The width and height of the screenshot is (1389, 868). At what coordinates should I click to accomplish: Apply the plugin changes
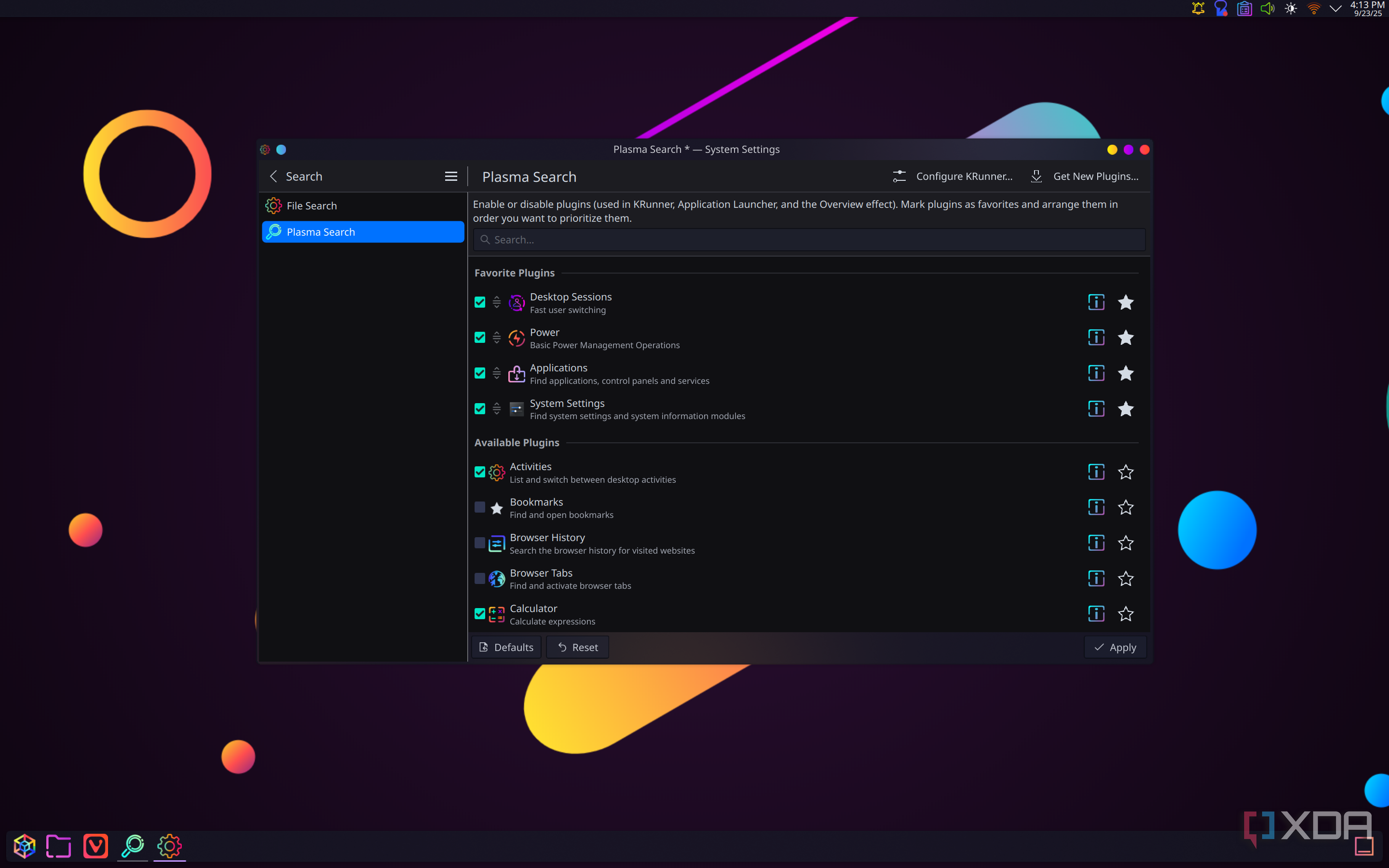coord(1115,648)
